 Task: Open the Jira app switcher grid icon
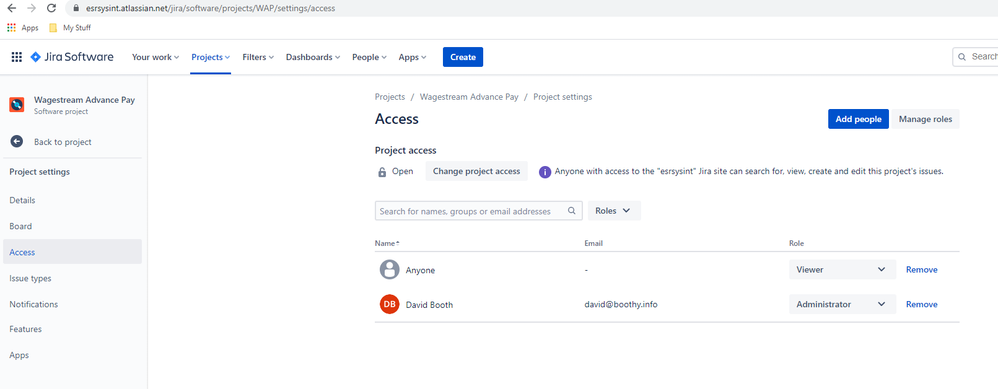tap(17, 57)
